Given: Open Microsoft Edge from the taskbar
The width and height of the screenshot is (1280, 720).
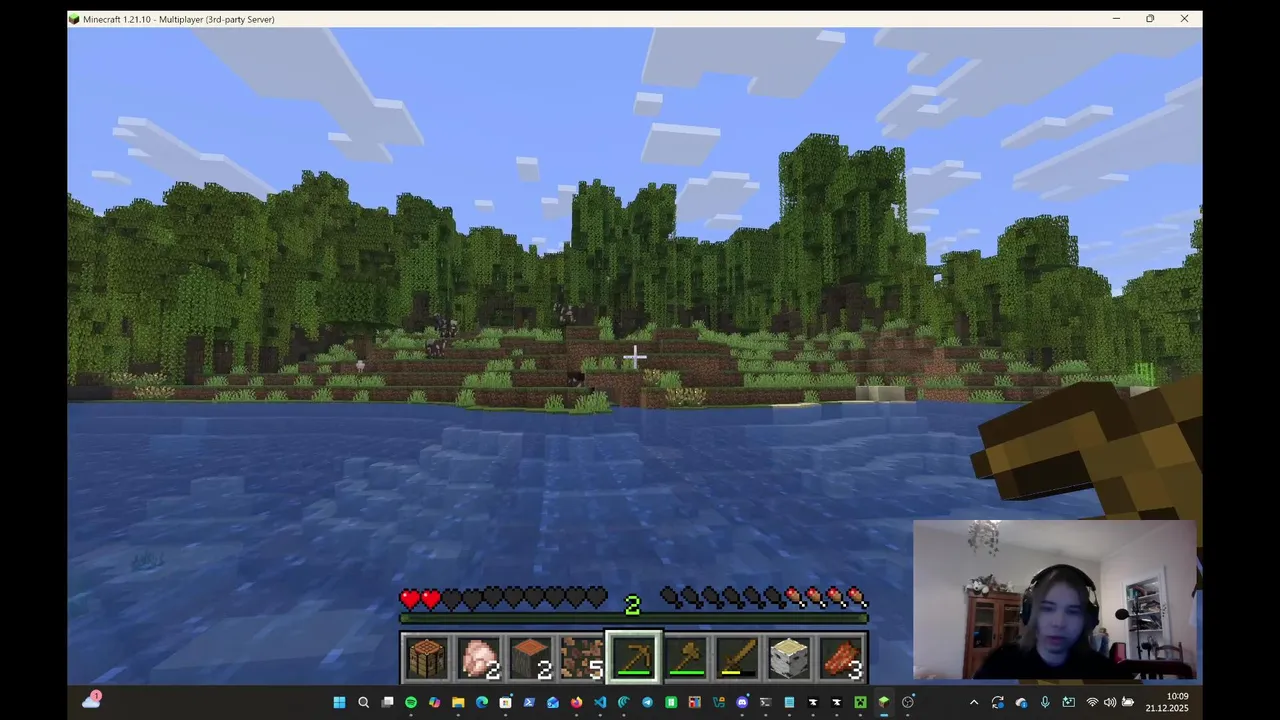Looking at the screenshot, I should coord(482,702).
